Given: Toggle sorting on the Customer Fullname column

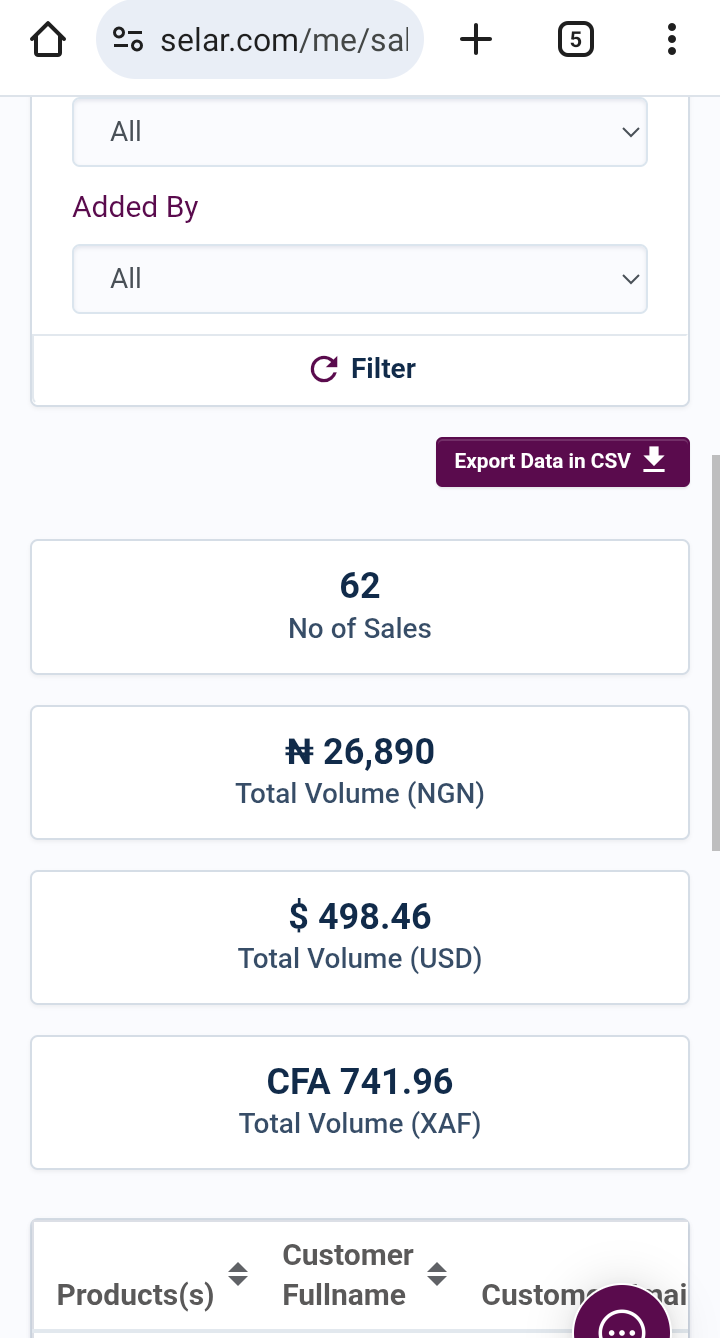Looking at the screenshot, I should tap(437, 1274).
